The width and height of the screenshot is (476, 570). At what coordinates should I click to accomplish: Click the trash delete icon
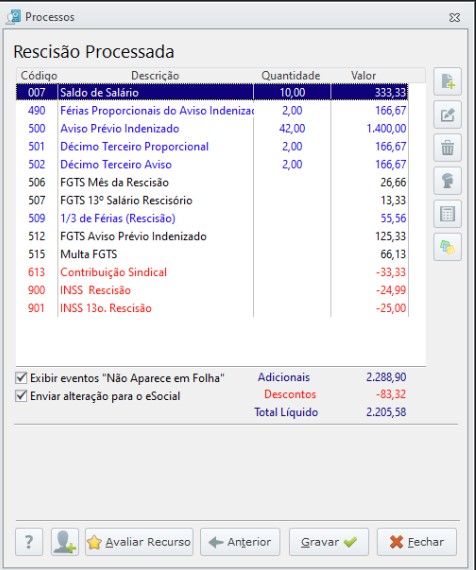[x=447, y=148]
